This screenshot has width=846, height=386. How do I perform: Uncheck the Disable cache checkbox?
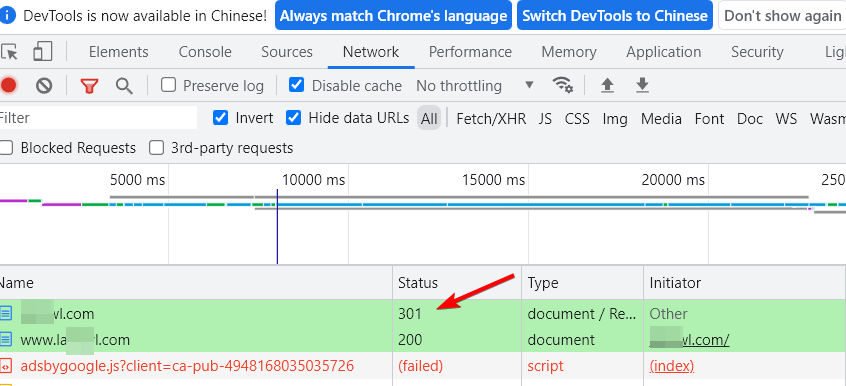(297, 85)
